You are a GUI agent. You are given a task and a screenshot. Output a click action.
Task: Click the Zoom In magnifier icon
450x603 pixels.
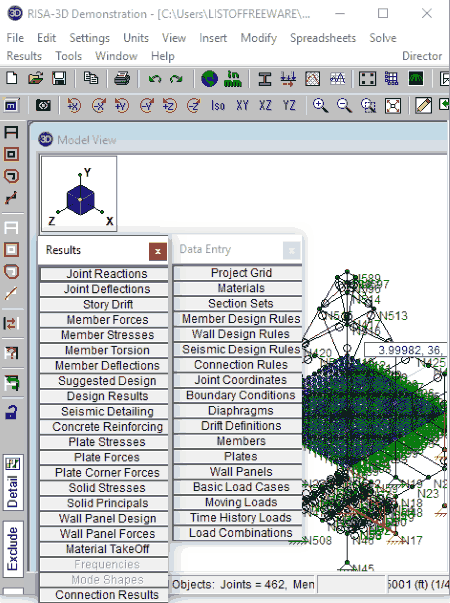click(x=320, y=105)
